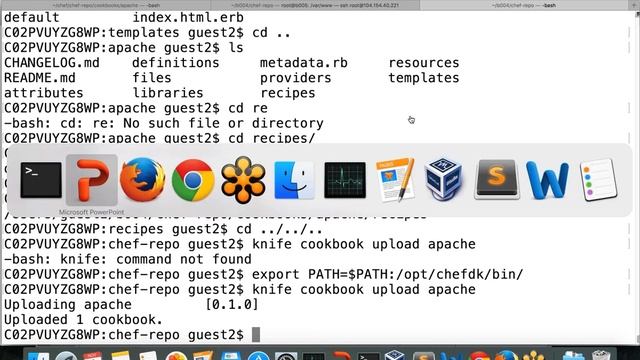
Task: Click definitions in the ls listing
Action: point(176,63)
